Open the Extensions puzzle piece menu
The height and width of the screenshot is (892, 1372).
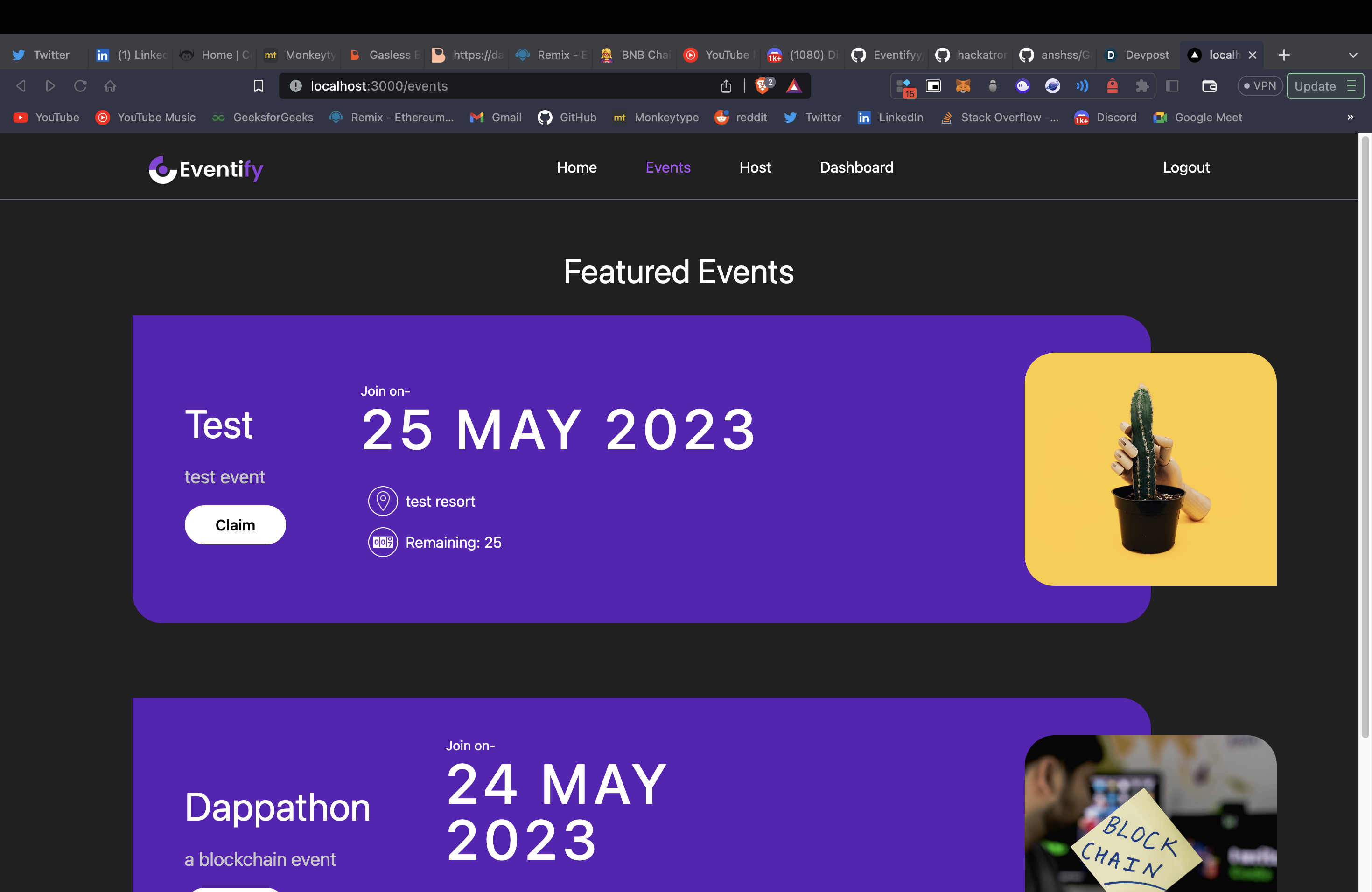click(1142, 86)
